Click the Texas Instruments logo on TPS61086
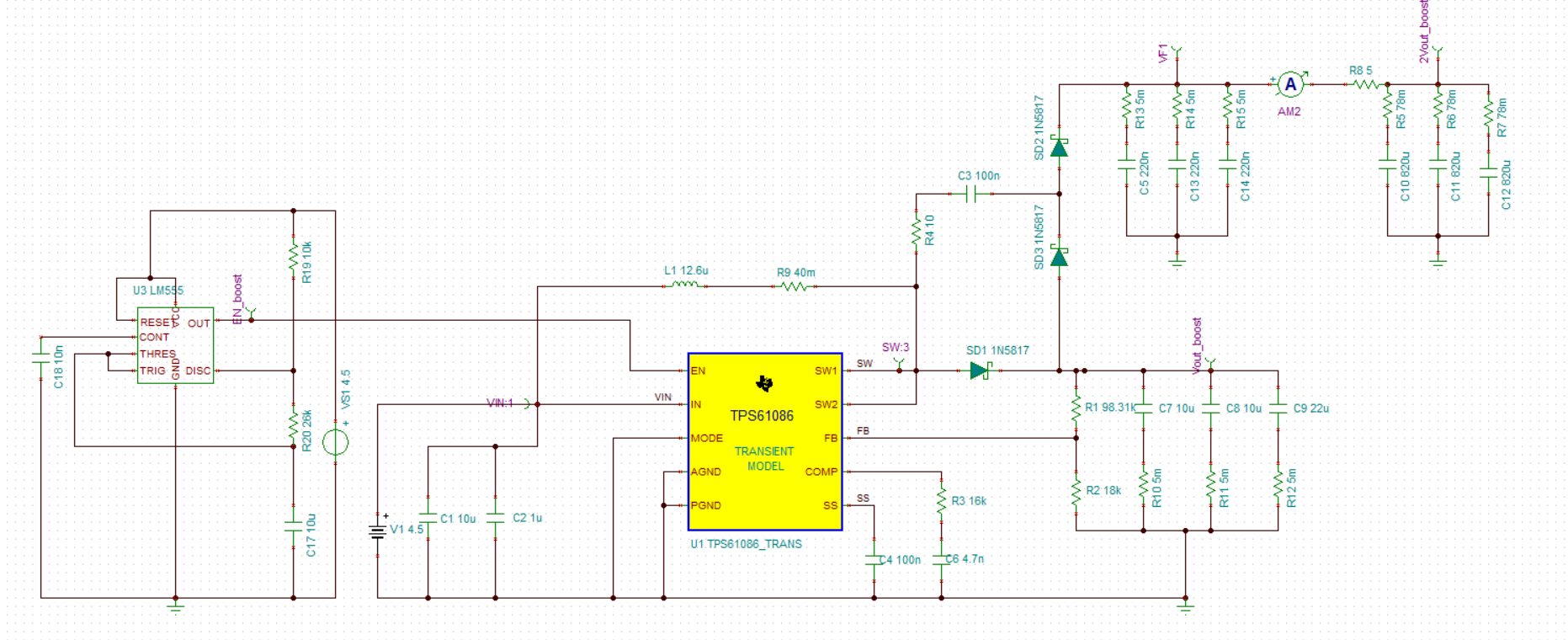Image resolution: width=1568 pixels, height=640 pixels. click(x=764, y=384)
